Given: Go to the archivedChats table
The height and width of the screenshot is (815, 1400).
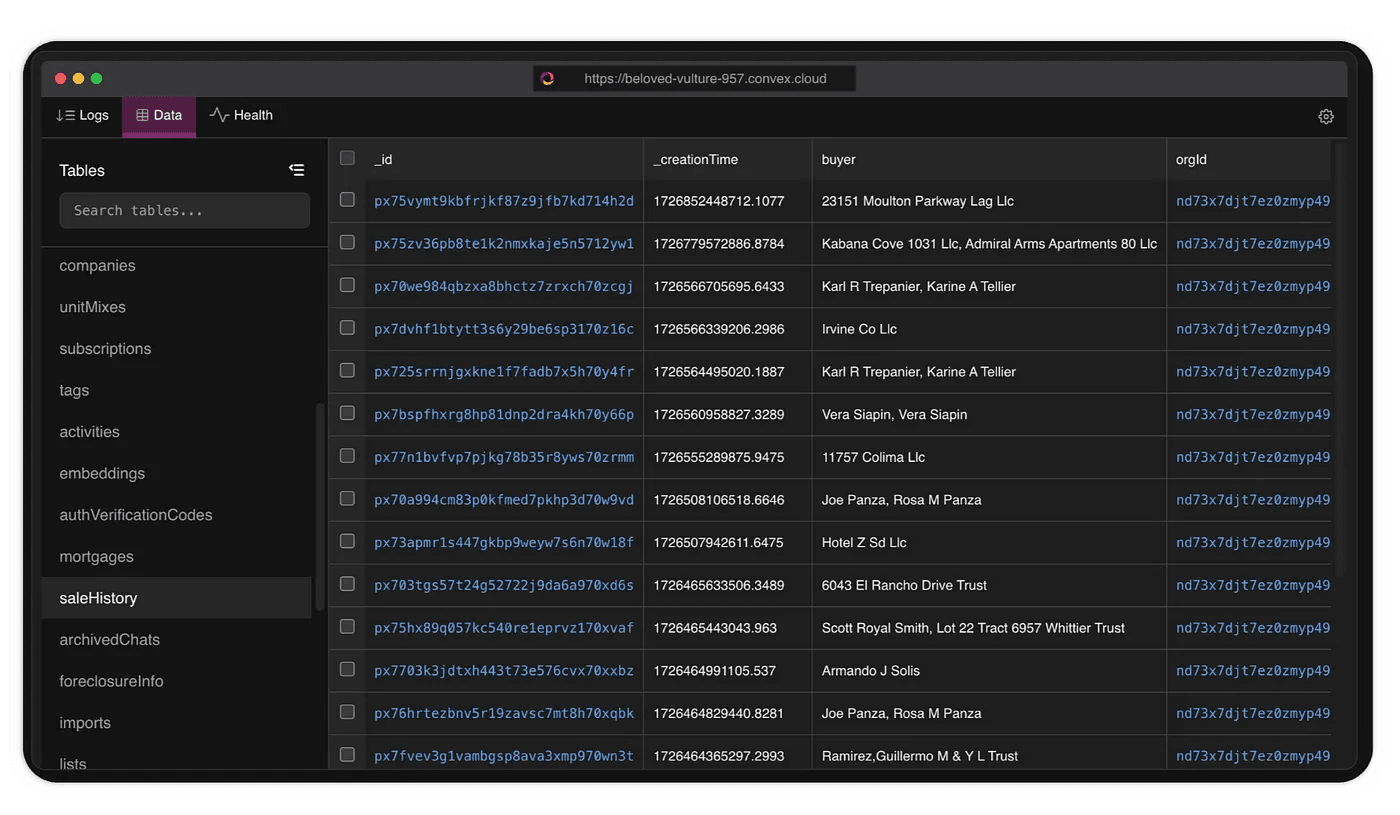Looking at the screenshot, I should pyautogui.click(x=109, y=640).
